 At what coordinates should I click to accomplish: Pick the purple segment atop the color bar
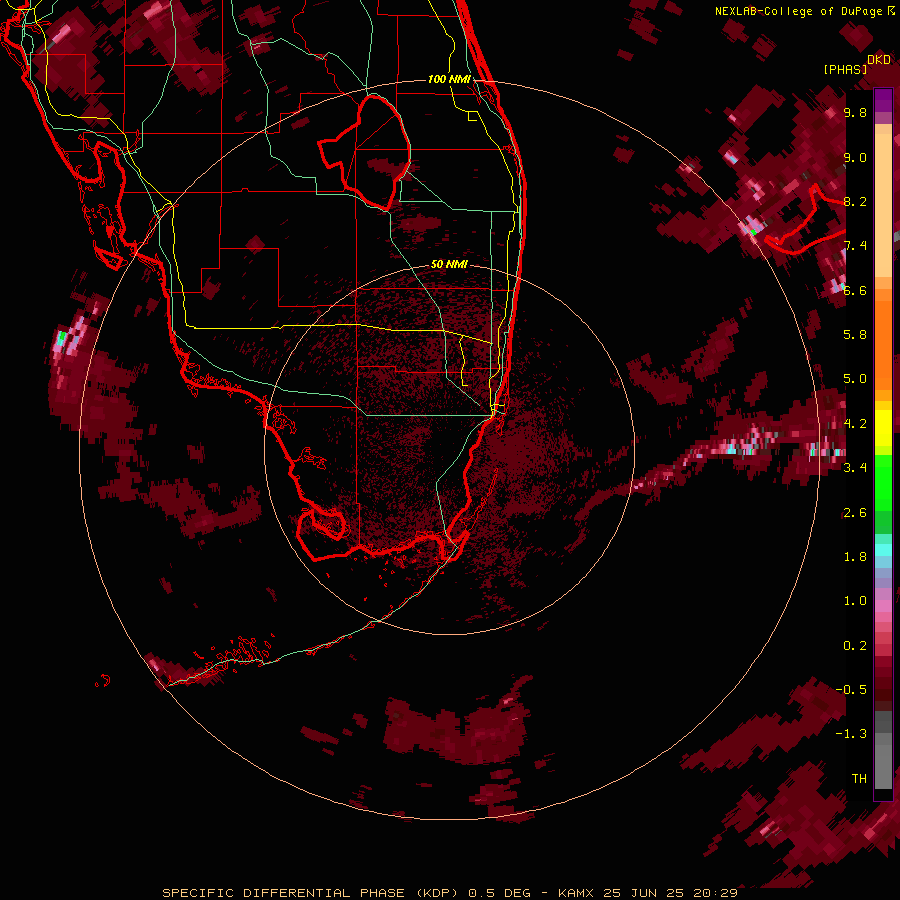pyautogui.click(x=883, y=100)
